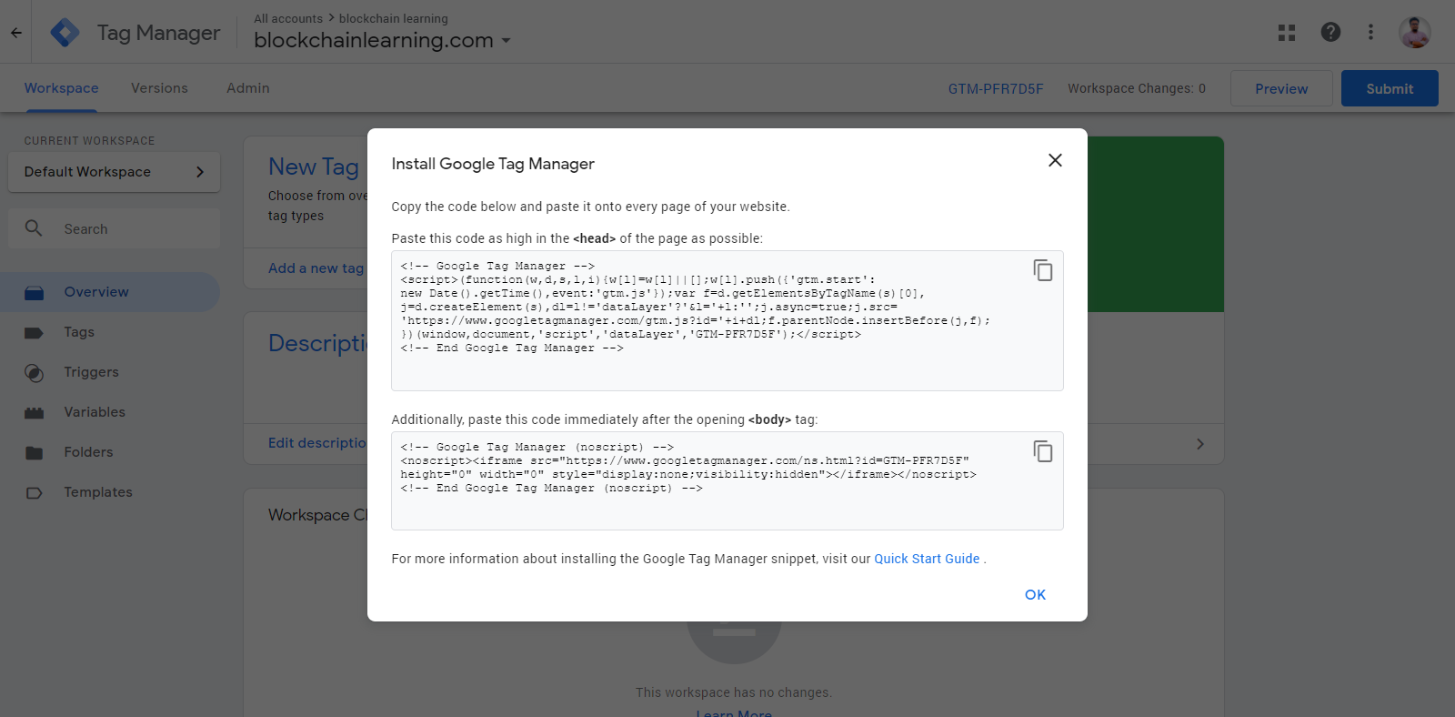Click the Edit description link
Viewport: 1455px width, 717px height.
pyautogui.click(x=317, y=443)
